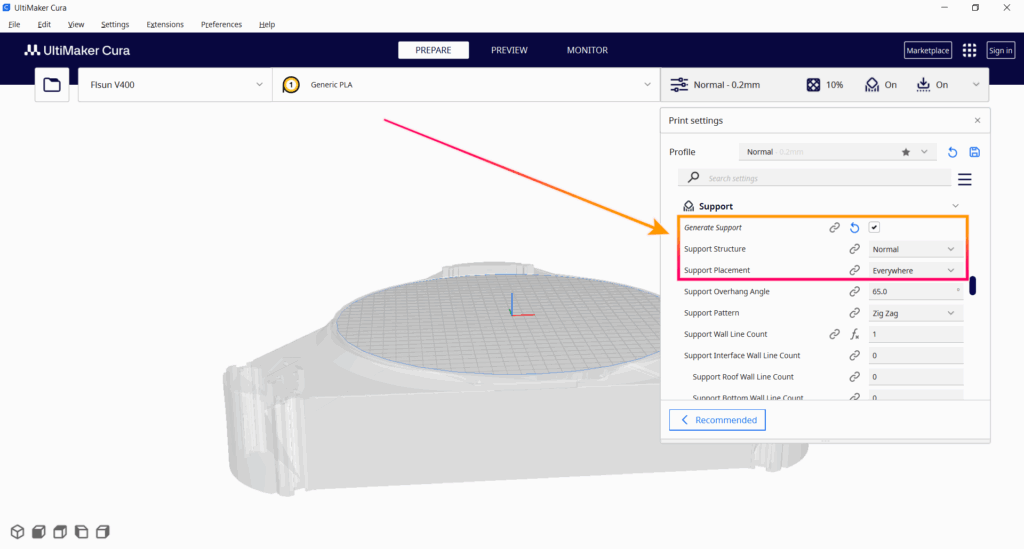Viewport: 1024px width, 549px height.
Task: Click link icon beside Support Pattern
Action: [x=854, y=313]
